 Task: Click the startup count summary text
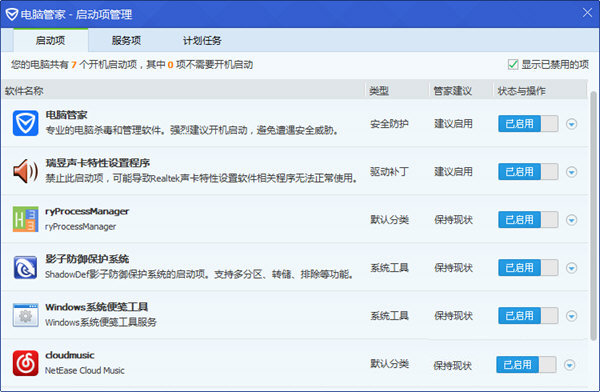tap(132, 64)
